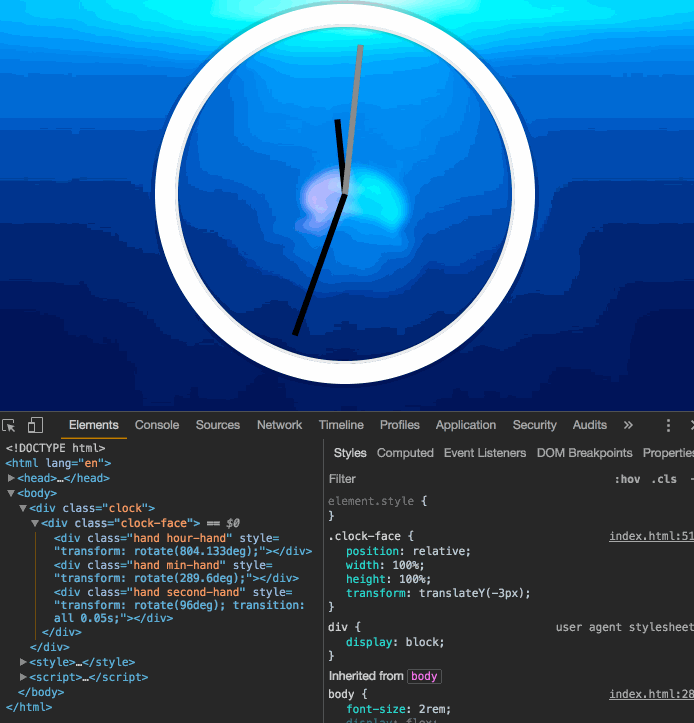Select the Event Listeners sidebar tab
This screenshot has width=694, height=723.
(485, 453)
